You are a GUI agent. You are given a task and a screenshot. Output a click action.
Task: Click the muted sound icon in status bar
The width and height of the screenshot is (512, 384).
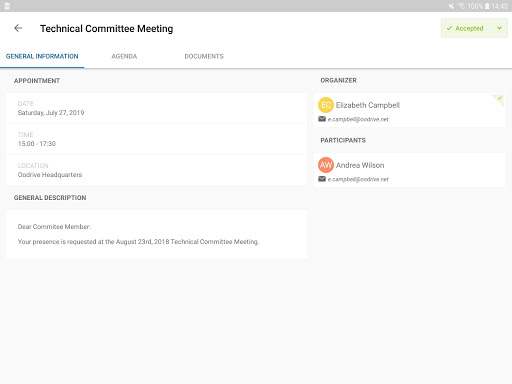[451, 6]
